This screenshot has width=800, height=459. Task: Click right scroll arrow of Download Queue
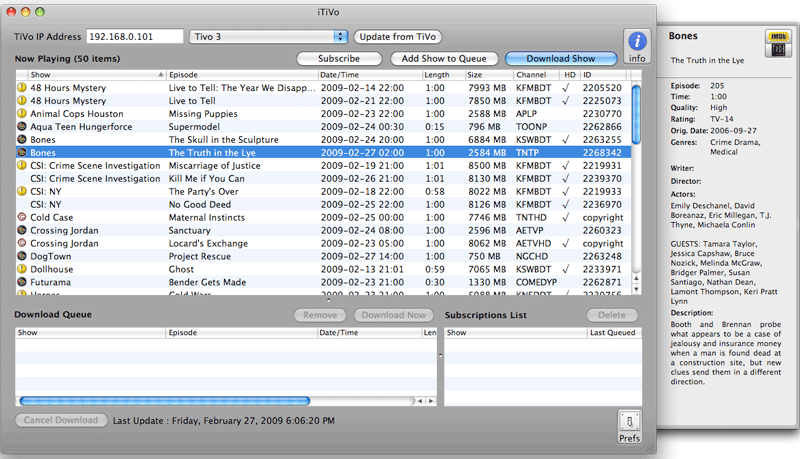[431, 401]
